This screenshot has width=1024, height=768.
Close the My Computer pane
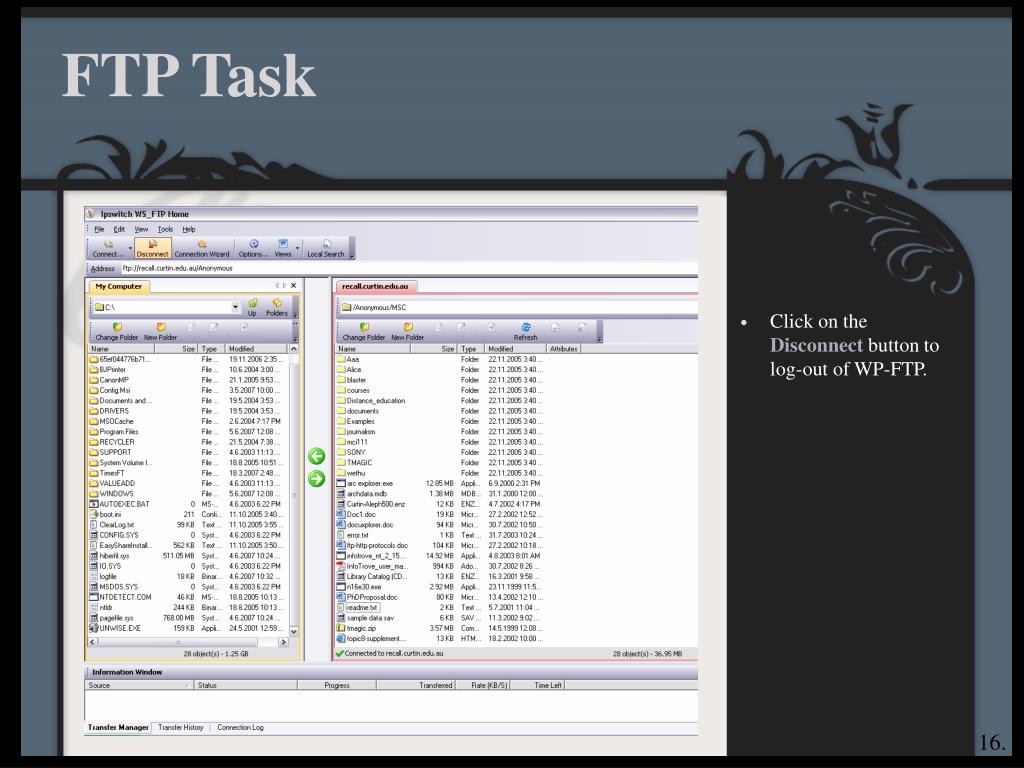(x=293, y=285)
